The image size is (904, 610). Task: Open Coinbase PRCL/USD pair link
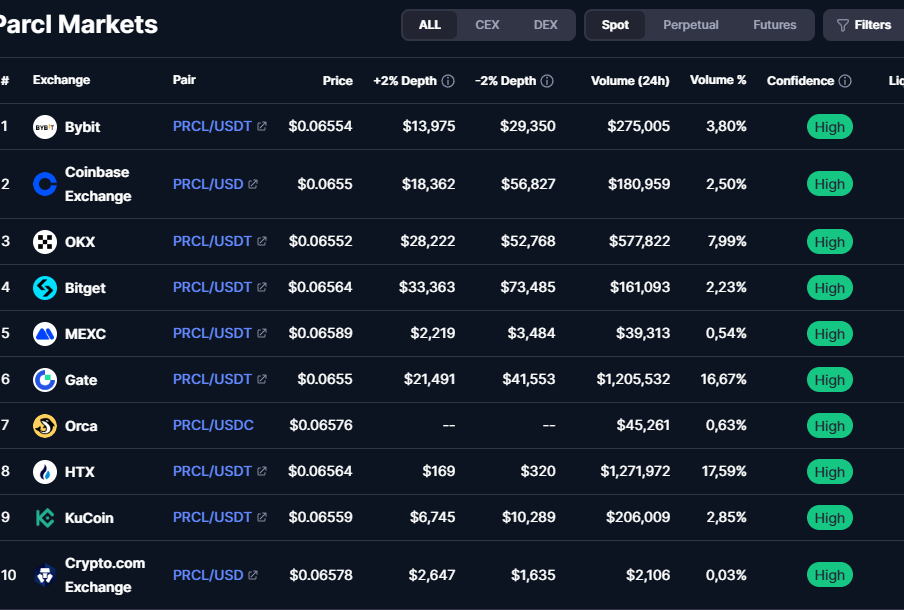tap(208, 184)
